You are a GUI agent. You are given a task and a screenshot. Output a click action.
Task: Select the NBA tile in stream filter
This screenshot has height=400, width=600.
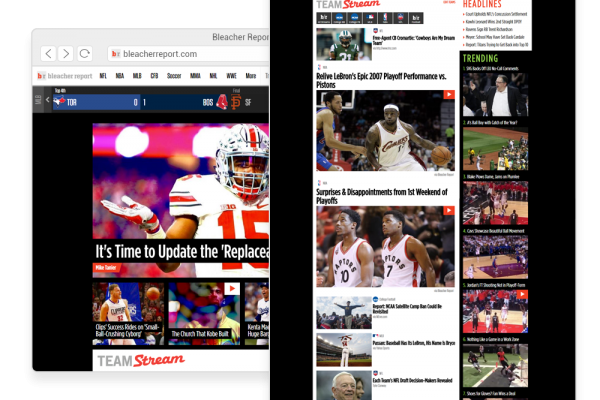(385, 18)
